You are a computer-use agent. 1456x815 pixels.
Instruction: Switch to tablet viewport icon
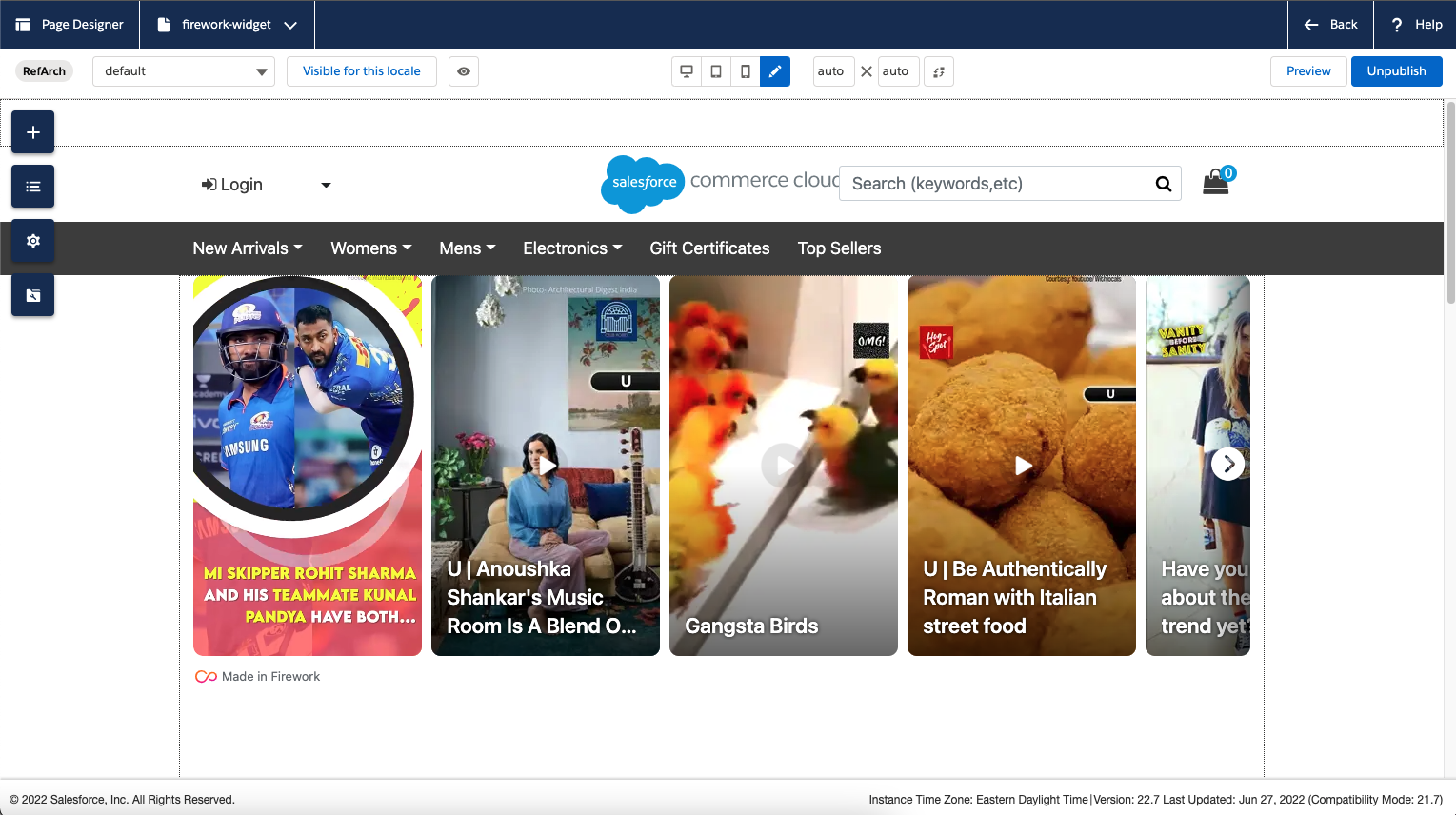click(716, 71)
